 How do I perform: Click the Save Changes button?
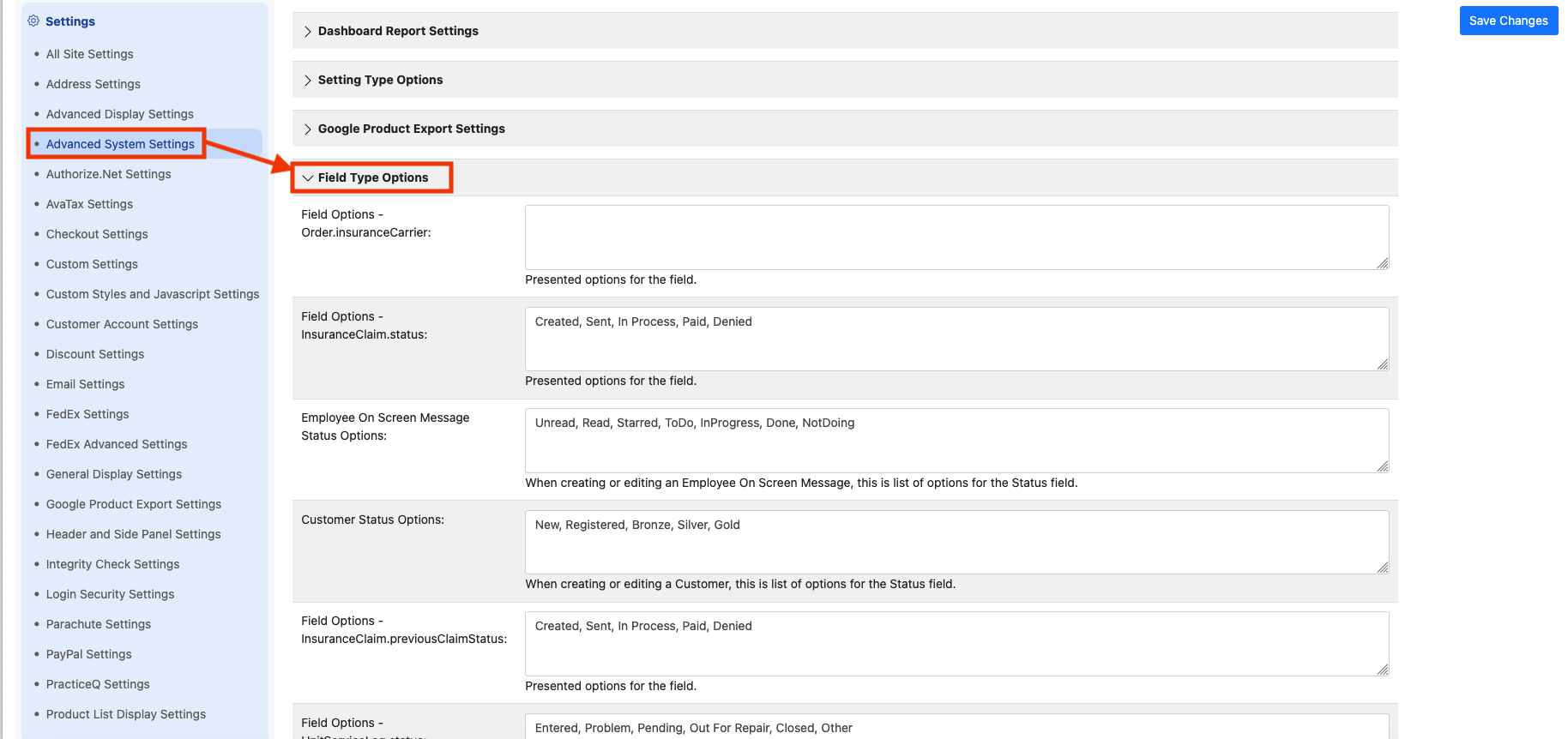click(x=1509, y=21)
